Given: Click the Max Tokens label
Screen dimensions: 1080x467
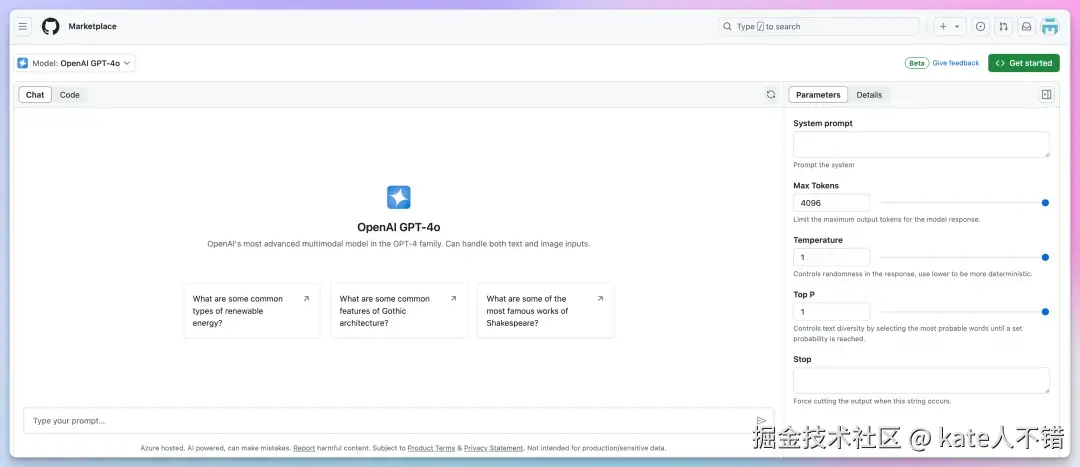Looking at the screenshot, I should coord(816,185).
